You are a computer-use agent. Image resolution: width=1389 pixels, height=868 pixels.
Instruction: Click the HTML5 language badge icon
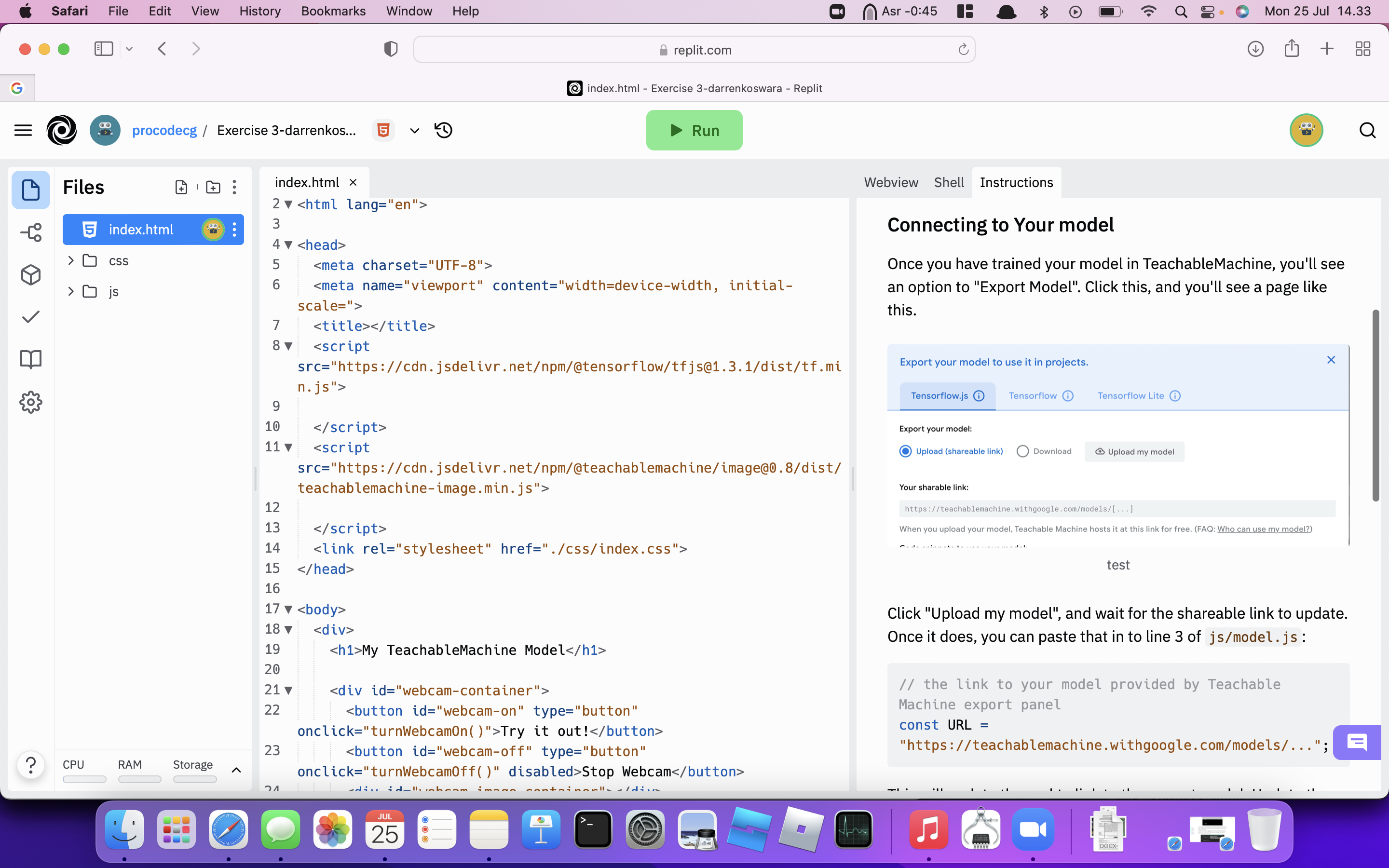click(383, 130)
